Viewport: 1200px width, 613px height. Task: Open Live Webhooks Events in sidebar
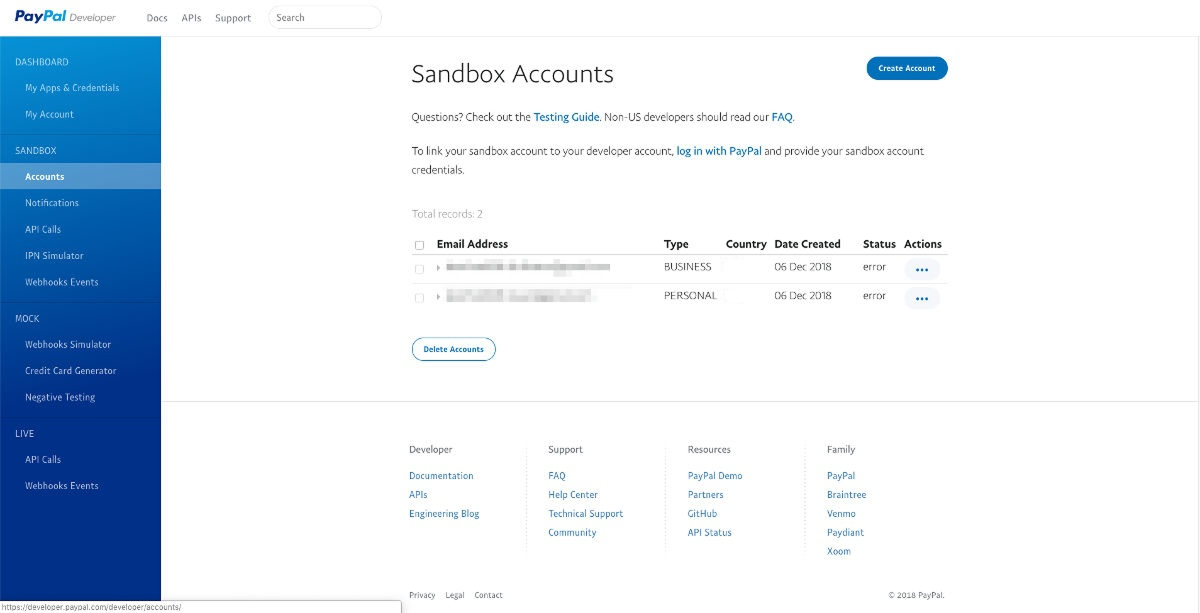click(62, 486)
